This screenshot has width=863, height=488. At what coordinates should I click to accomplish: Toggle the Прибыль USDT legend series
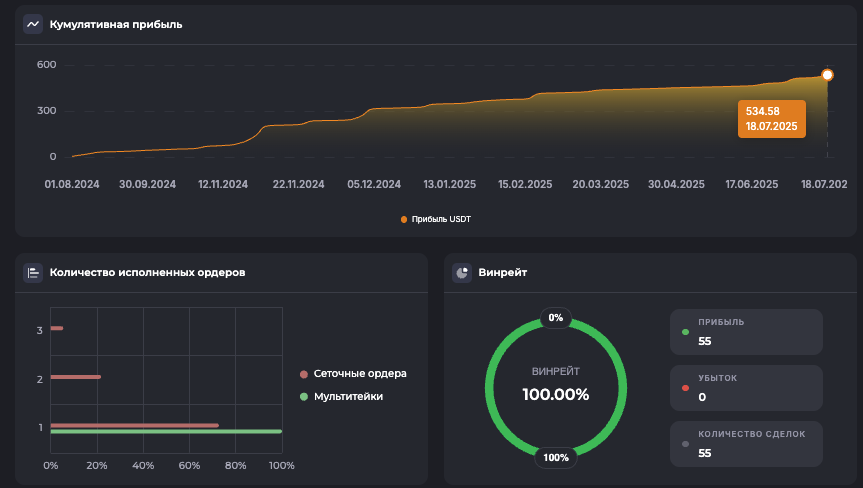435,219
